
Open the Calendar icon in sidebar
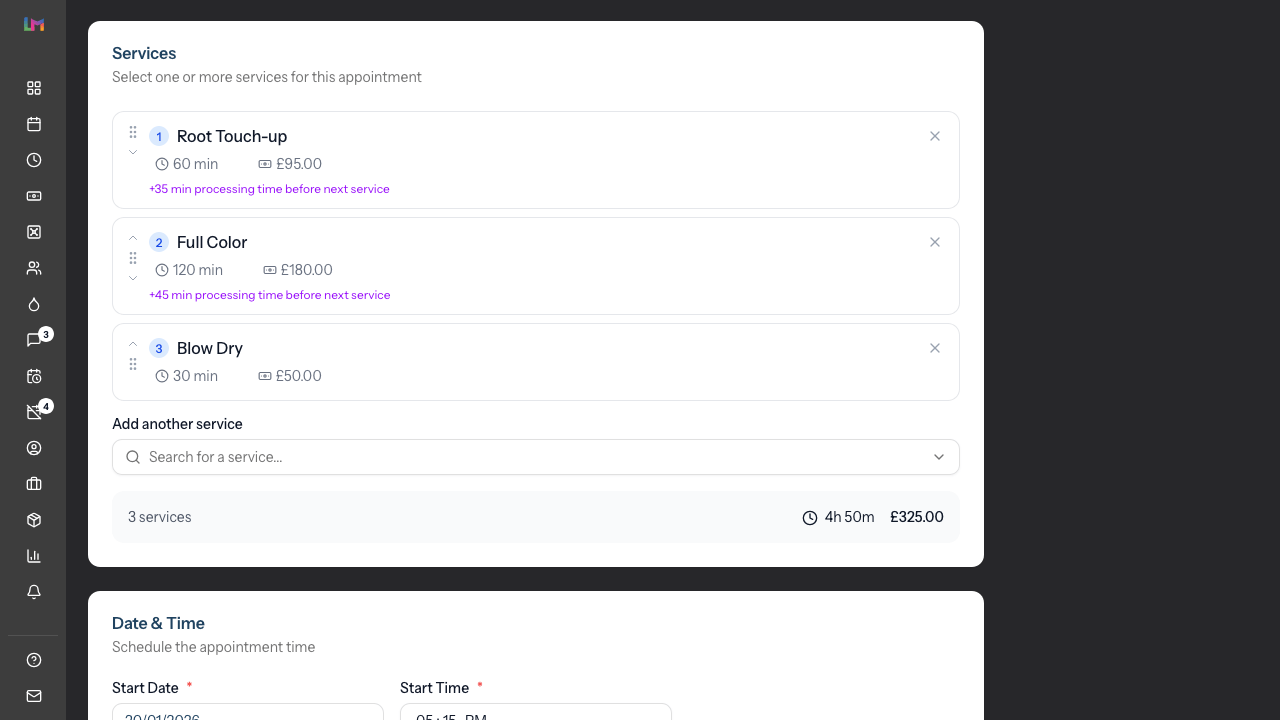pyautogui.click(x=33, y=124)
